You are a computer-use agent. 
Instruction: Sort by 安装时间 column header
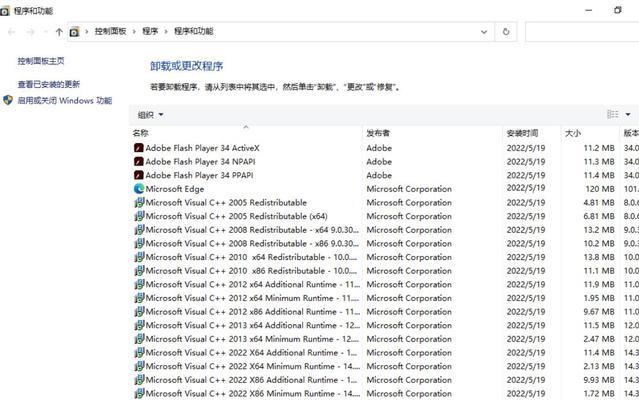click(522, 133)
